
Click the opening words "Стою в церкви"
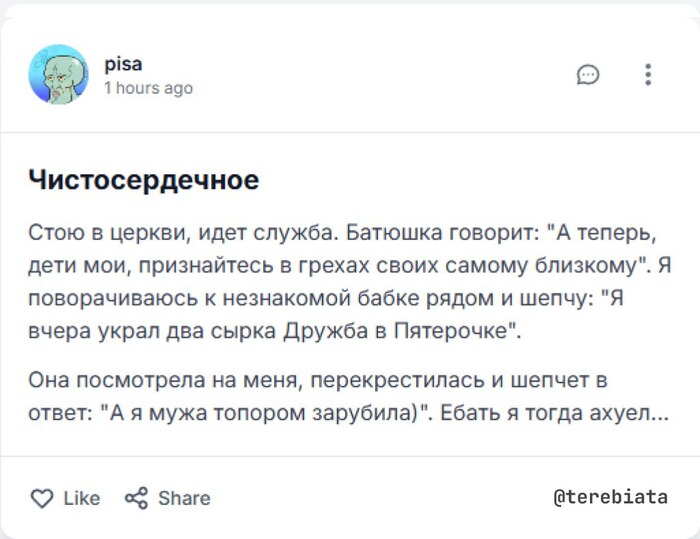[91, 234]
